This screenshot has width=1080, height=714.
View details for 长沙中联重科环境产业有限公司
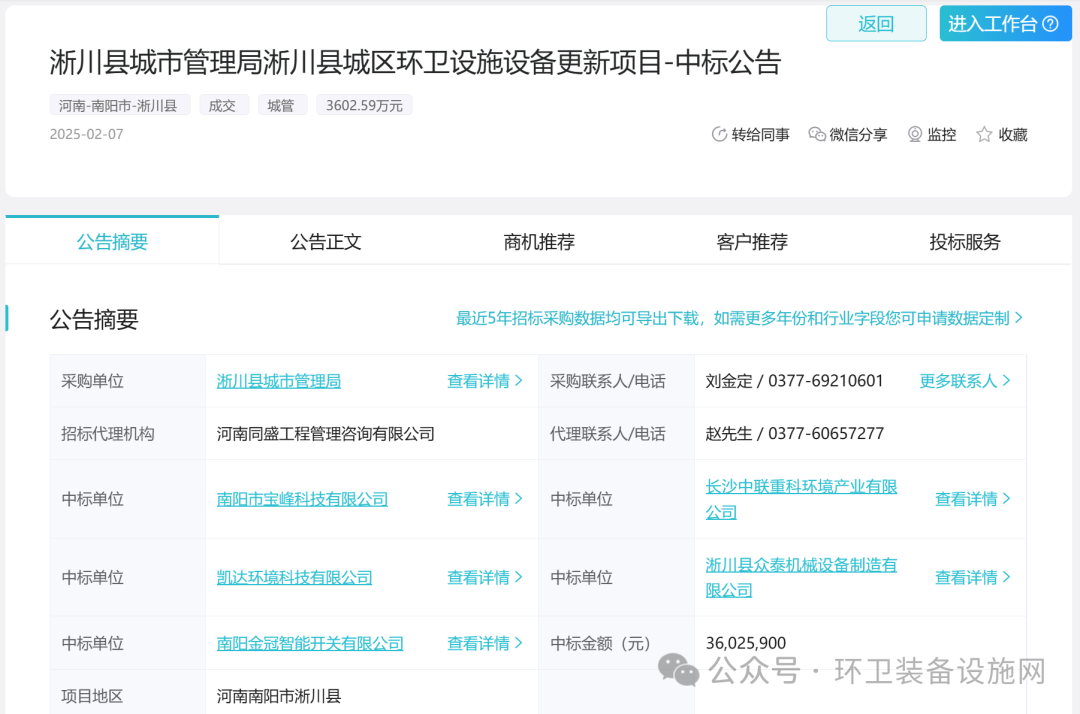tap(973, 499)
